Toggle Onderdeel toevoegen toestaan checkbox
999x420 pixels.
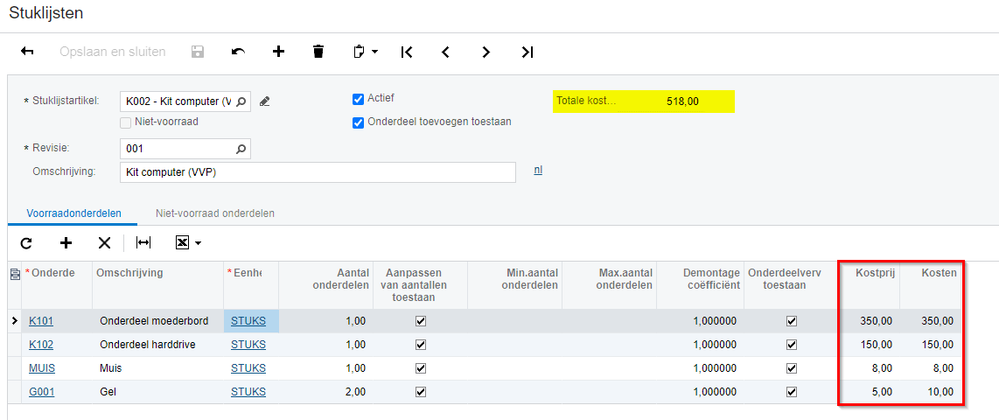[x=358, y=122]
